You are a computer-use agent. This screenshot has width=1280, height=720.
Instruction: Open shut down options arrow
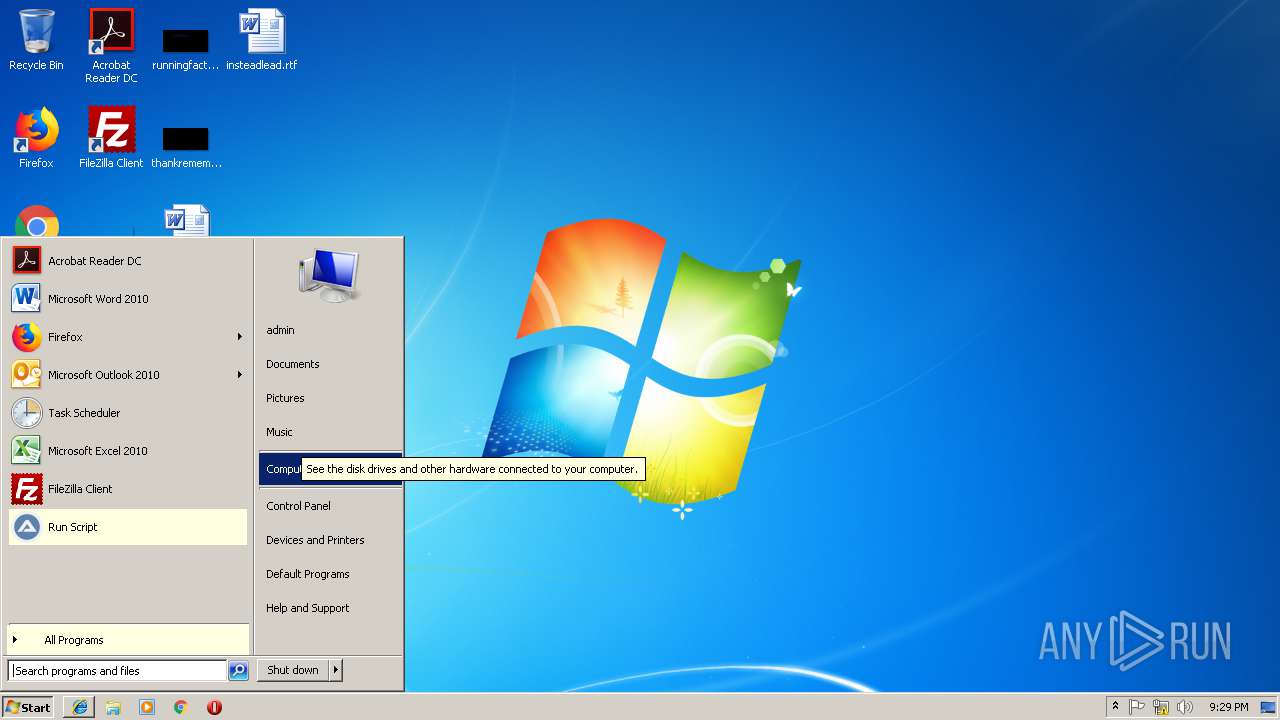click(336, 670)
